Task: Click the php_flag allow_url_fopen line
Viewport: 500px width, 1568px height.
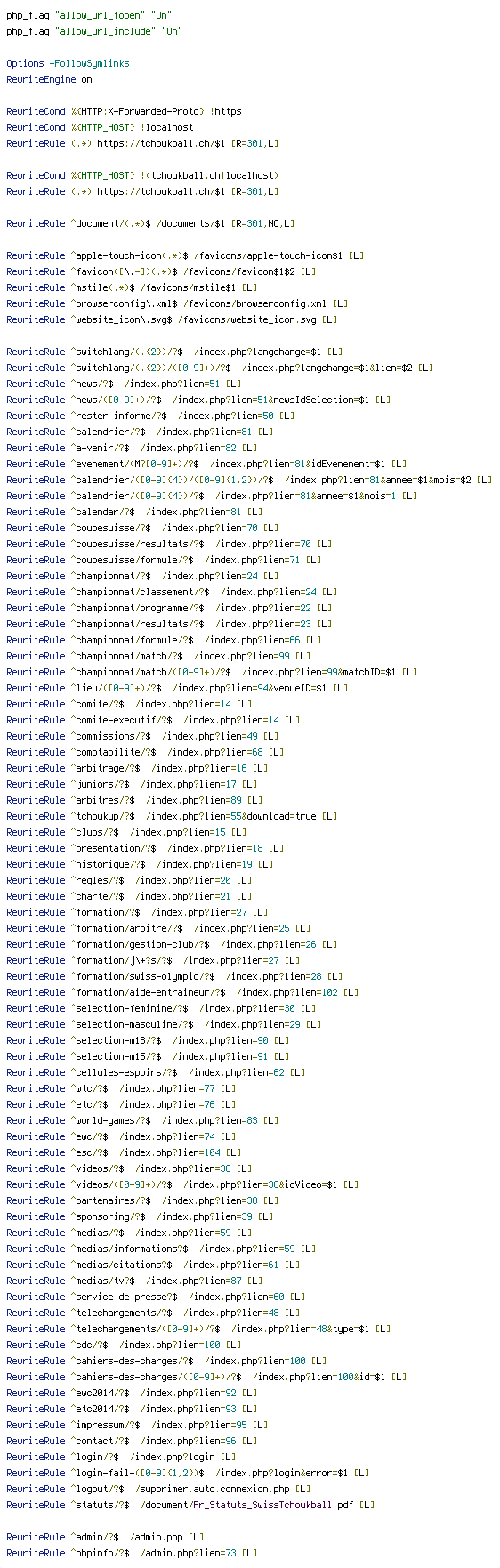Action: (89, 15)
